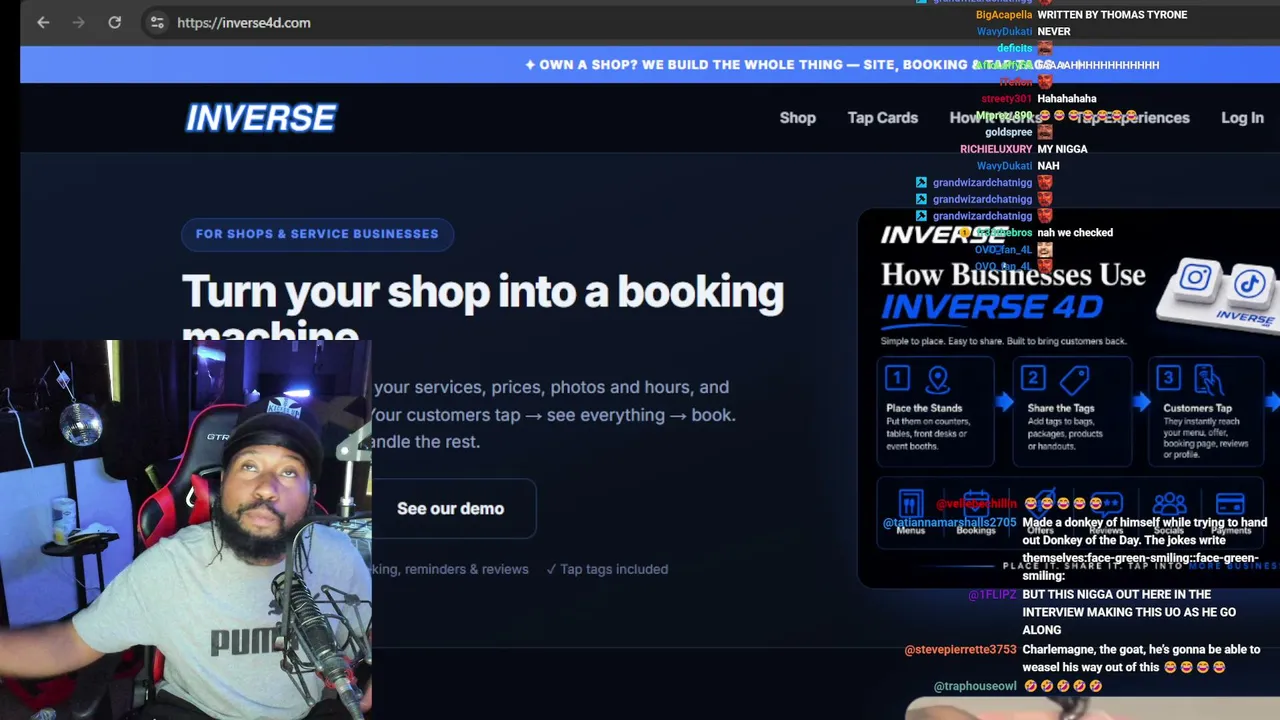Open the Log In link
This screenshot has width=1280, height=720.
tap(1242, 117)
